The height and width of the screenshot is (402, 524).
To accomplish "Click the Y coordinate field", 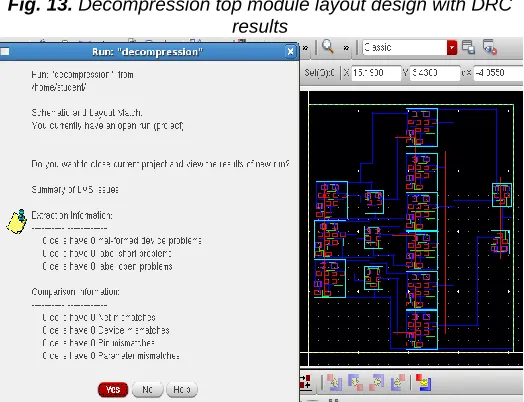I will pyautogui.click(x=435, y=73).
